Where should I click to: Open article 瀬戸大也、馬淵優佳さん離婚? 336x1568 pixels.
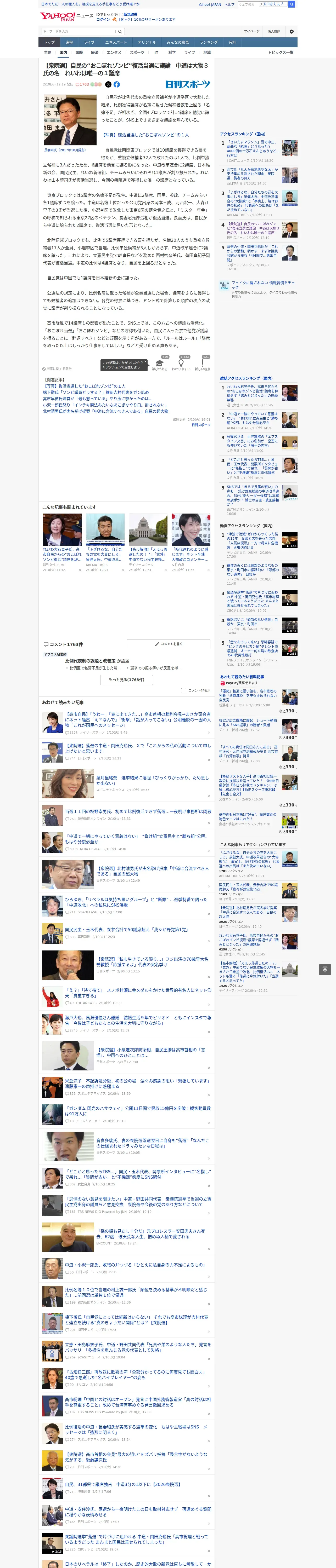(138, 1020)
